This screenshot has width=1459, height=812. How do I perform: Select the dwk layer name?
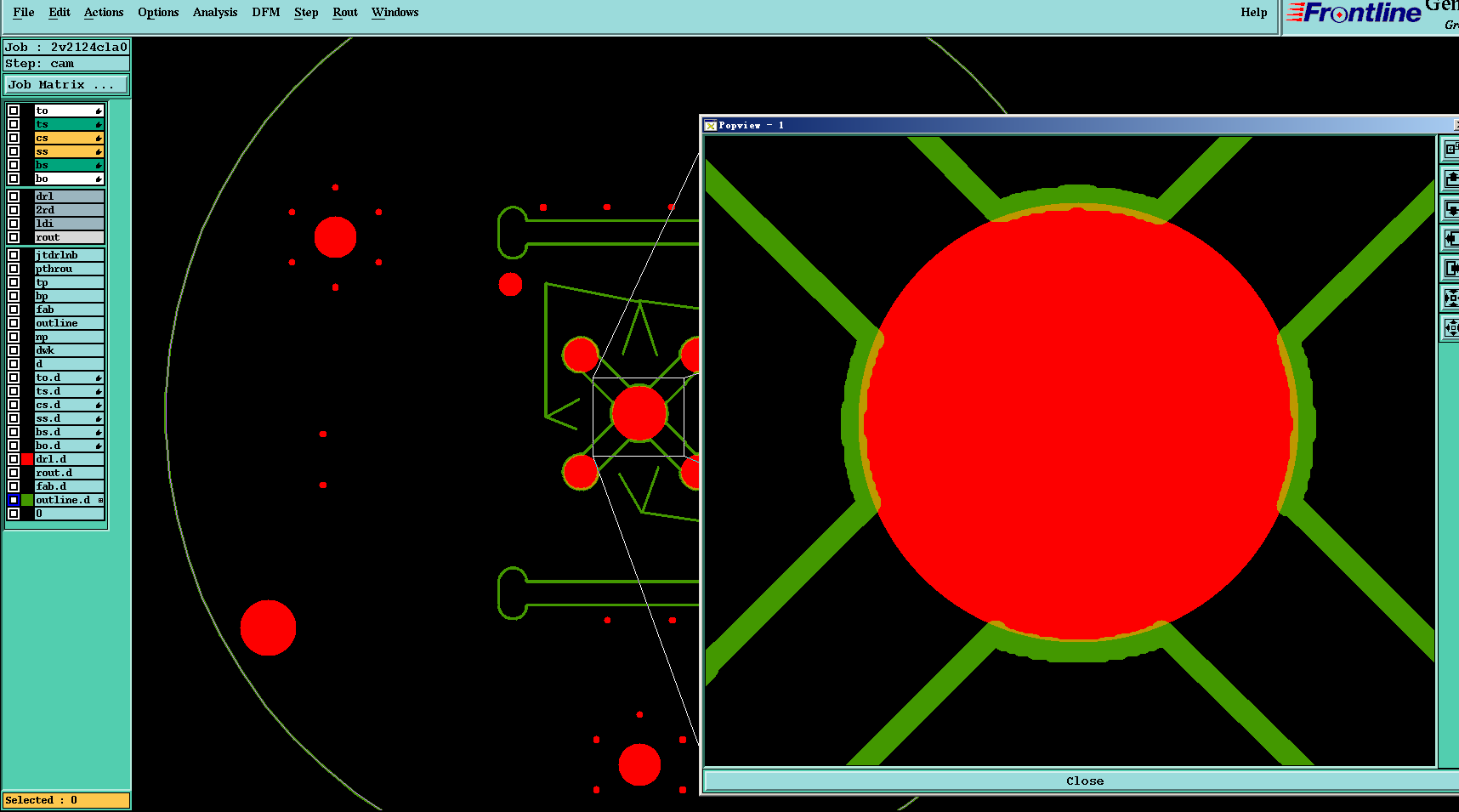click(x=69, y=350)
